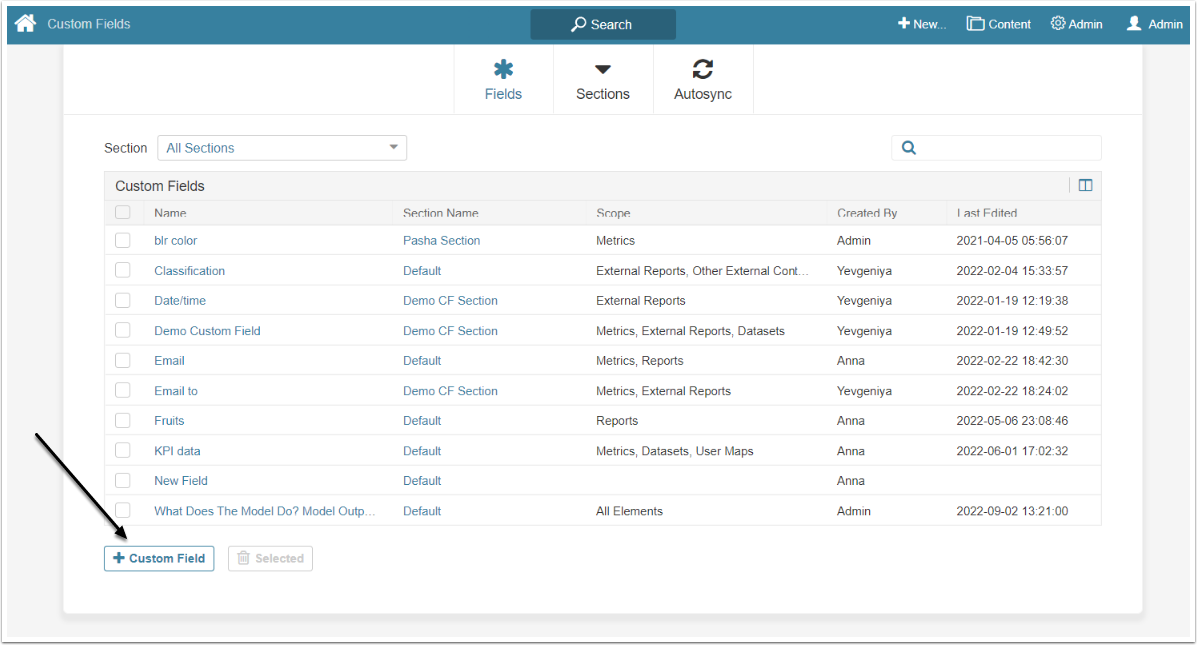The height and width of the screenshot is (645, 1197).
Task: Click the column chooser icon in grid header
Action: point(1085,185)
